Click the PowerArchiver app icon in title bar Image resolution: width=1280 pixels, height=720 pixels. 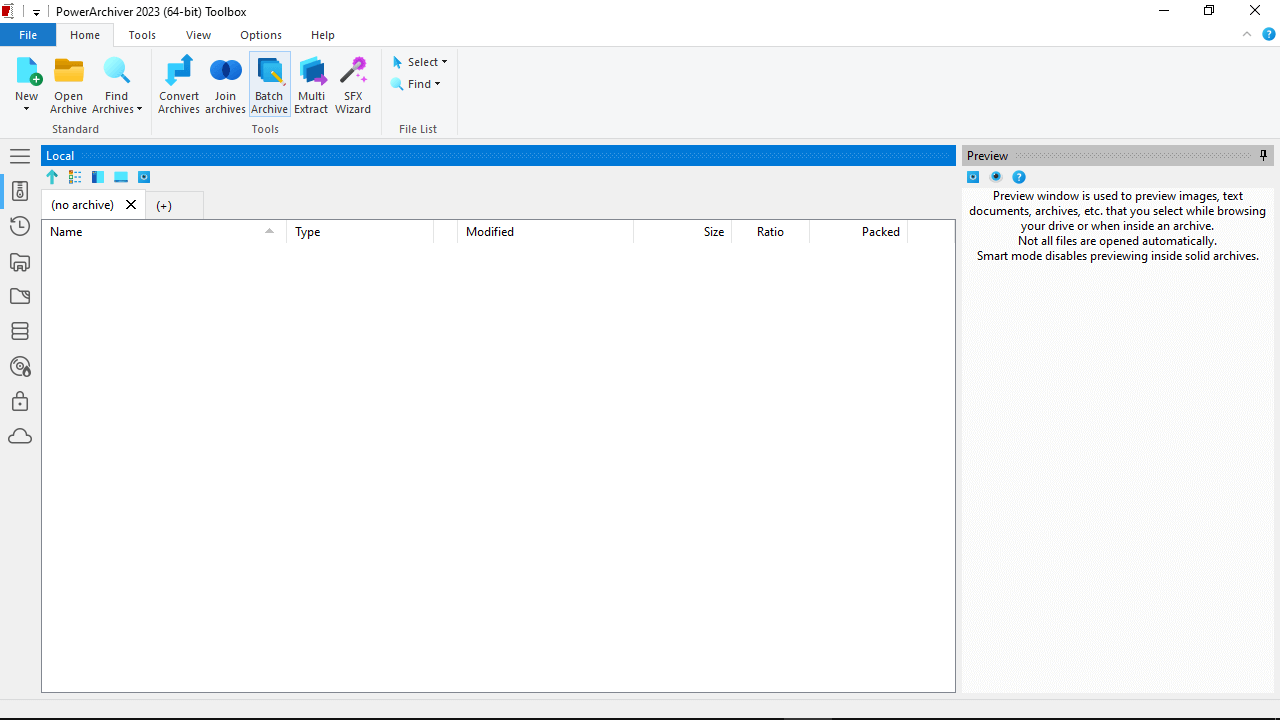pyautogui.click(x=8, y=12)
